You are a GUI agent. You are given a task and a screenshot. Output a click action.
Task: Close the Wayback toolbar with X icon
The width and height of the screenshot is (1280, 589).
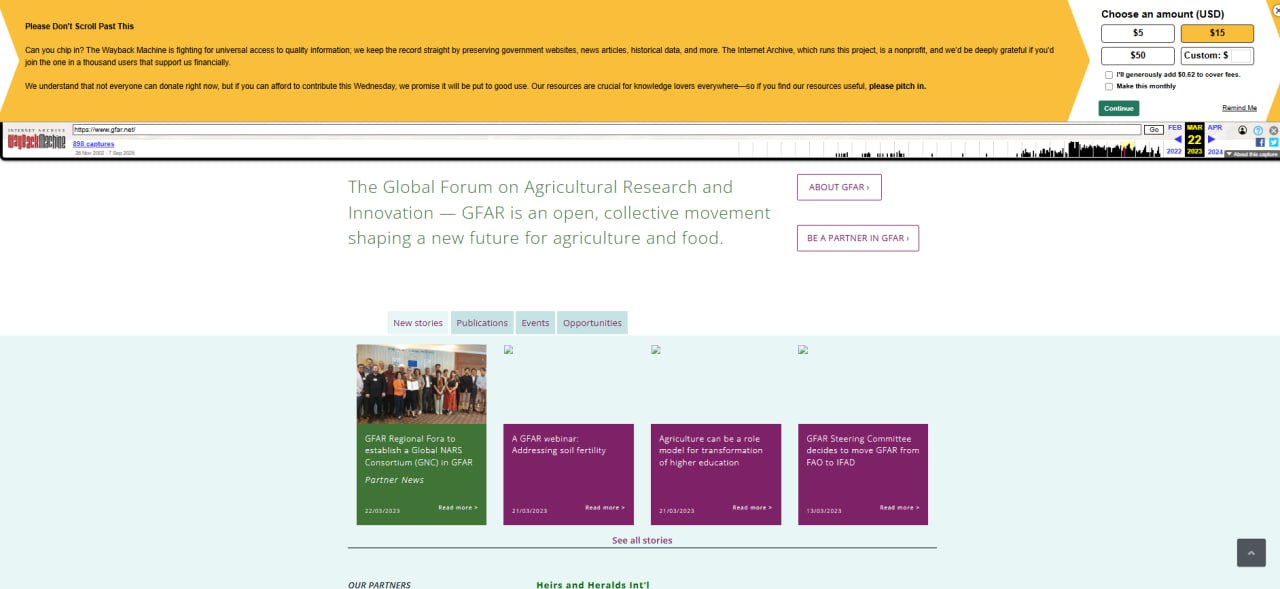[x=1273, y=131]
